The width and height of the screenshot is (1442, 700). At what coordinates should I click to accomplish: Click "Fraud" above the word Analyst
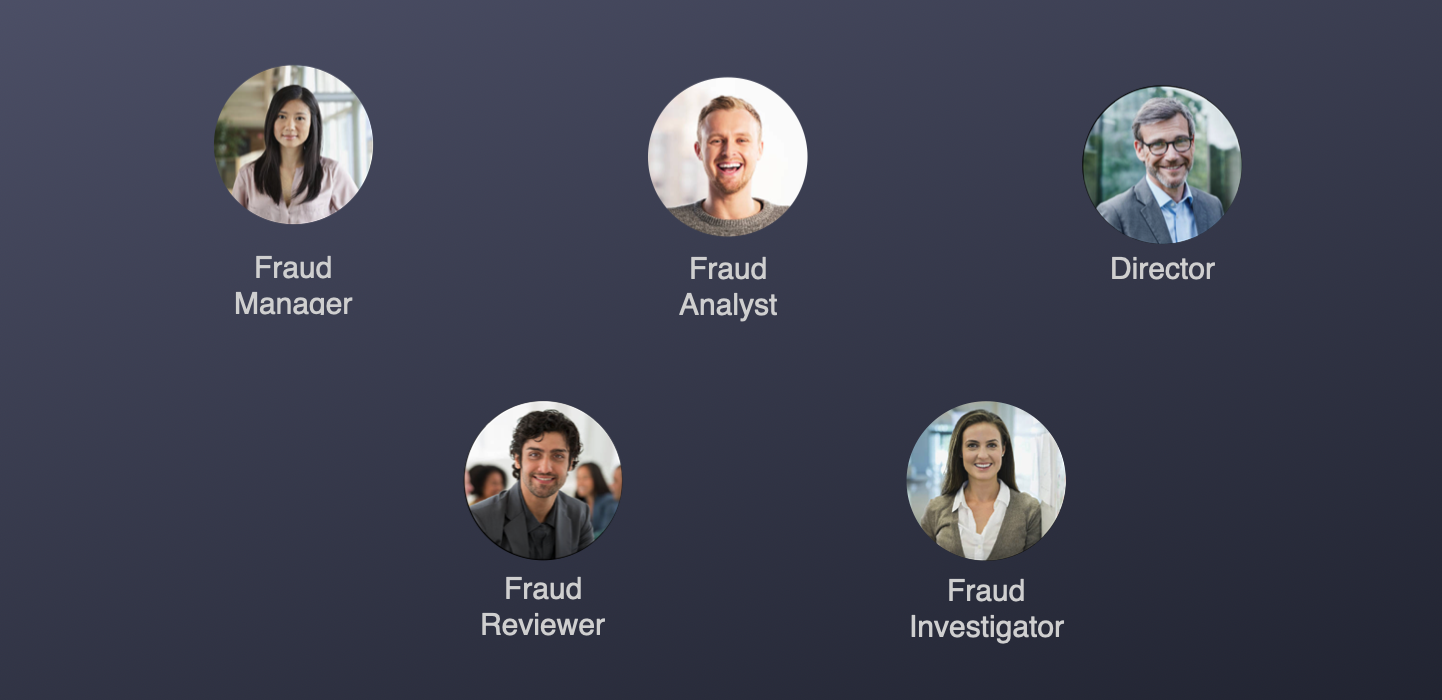coord(728,269)
